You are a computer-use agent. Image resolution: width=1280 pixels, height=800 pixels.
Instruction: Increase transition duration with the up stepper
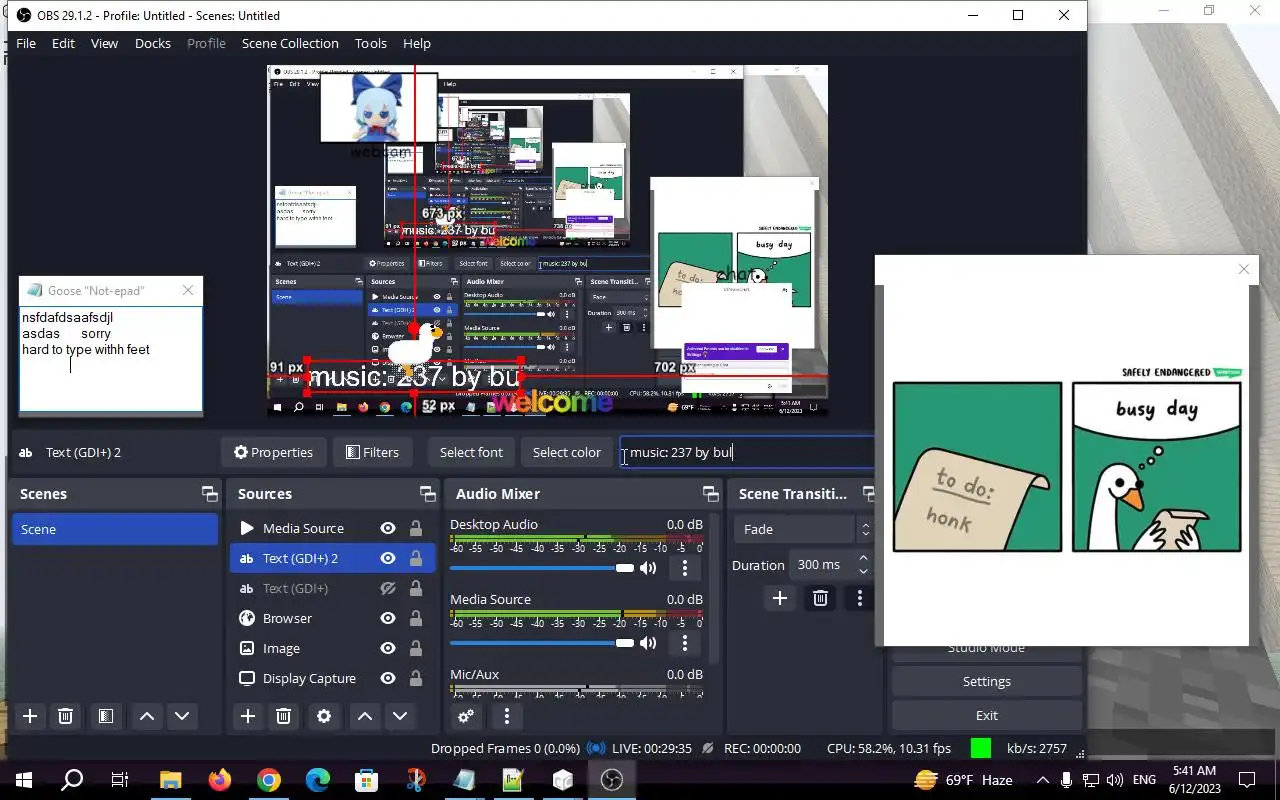(864, 558)
